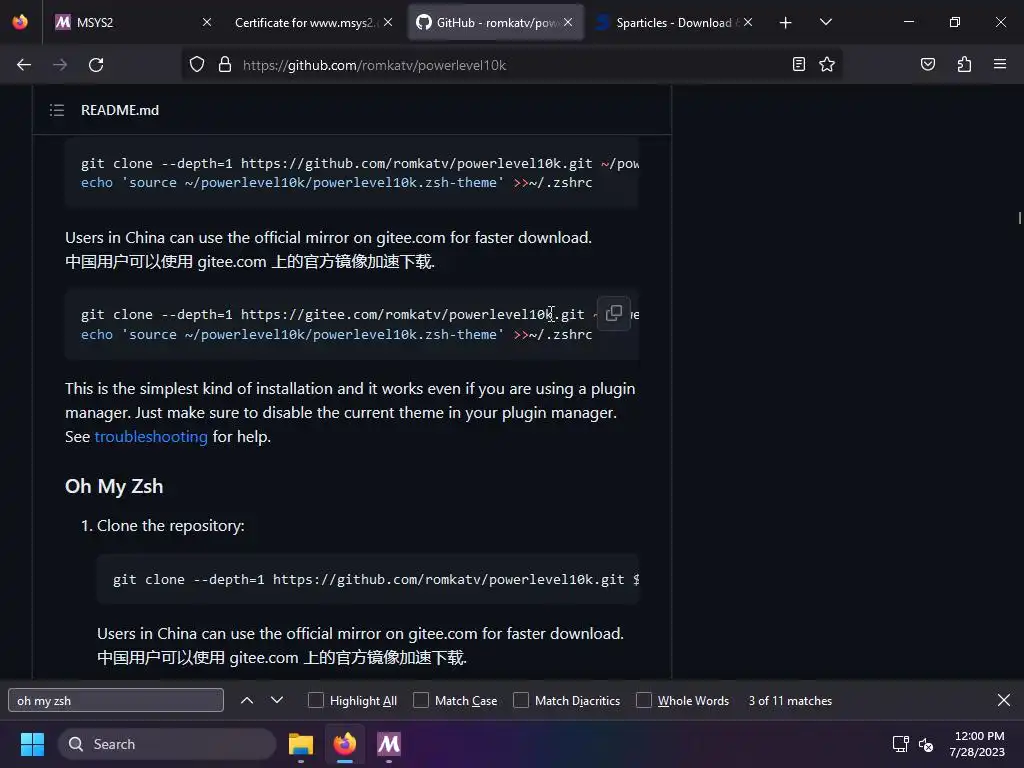Open the clock and date panel
The width and height of the screenshot is (1024, 768).
[x=978, y=744]
